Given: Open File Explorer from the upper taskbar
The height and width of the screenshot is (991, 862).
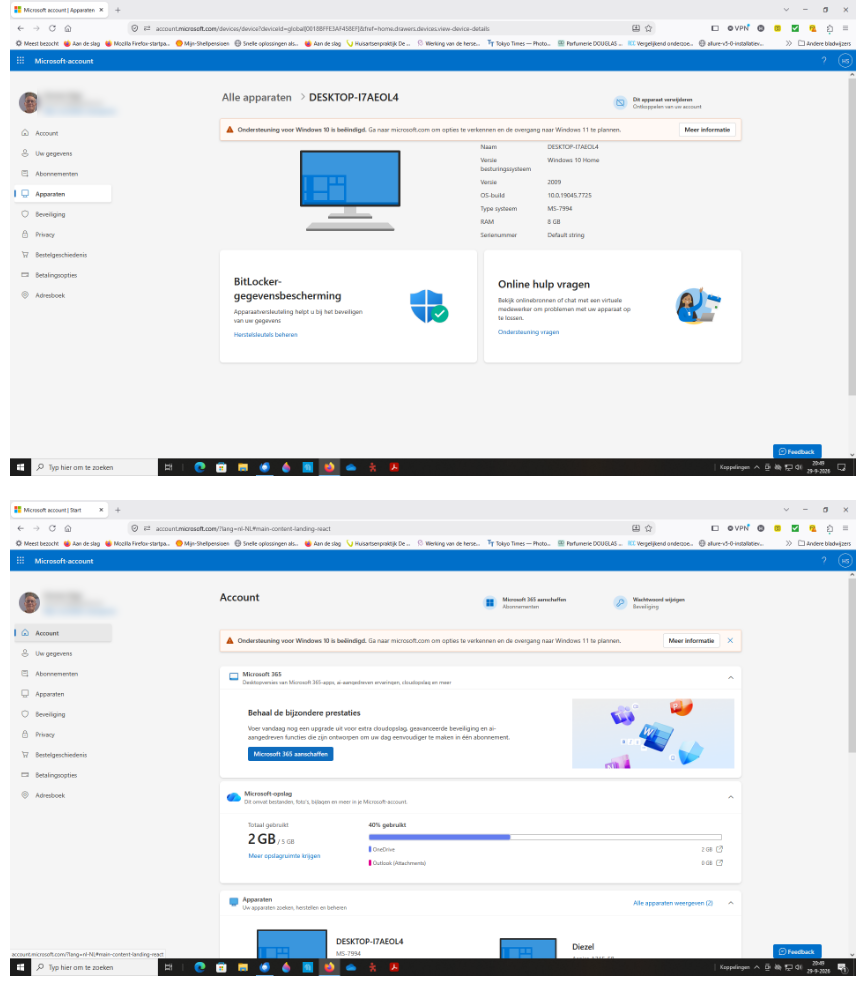Looking at the screenshot, I should (243, 467).
